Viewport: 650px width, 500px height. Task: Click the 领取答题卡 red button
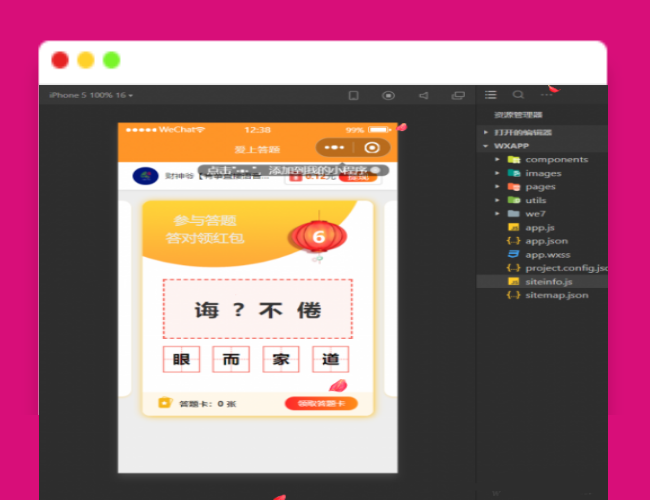coord(321,403)
